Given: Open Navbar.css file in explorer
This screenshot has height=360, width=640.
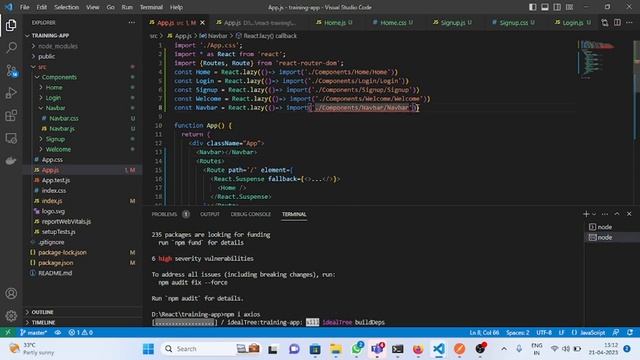Looking at the screenshot, I should [x=64, y=118].
